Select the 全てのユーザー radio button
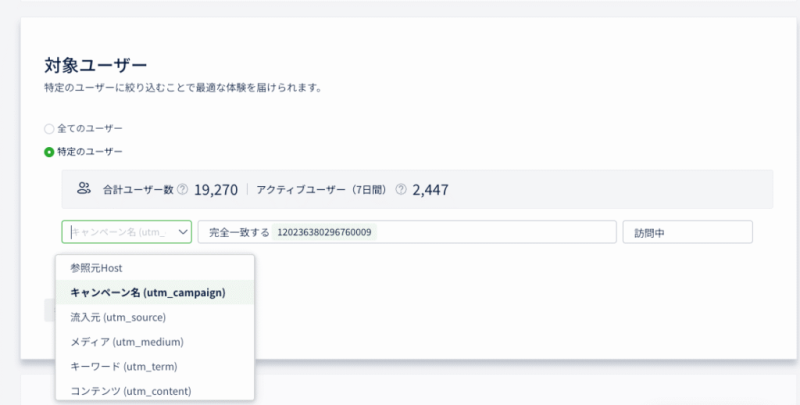 point(49,129)
